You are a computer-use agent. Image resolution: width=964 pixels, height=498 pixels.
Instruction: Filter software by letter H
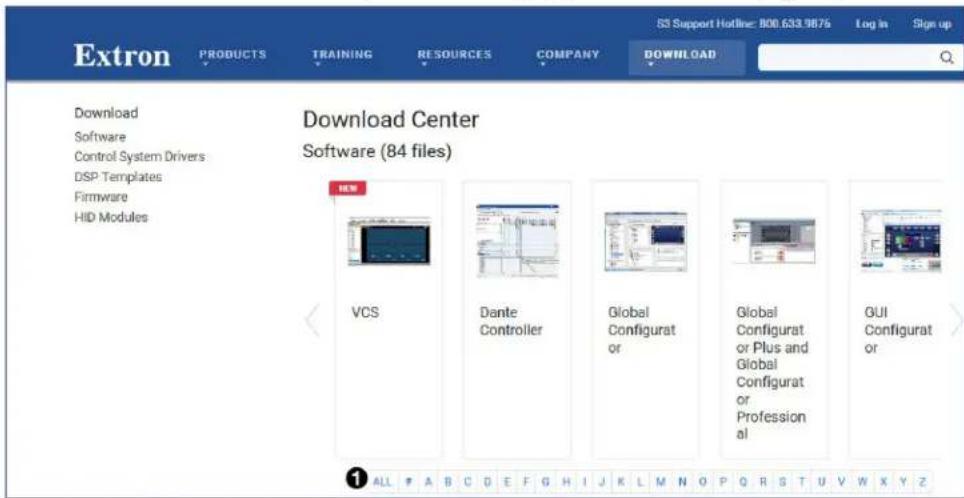[566, 481]
